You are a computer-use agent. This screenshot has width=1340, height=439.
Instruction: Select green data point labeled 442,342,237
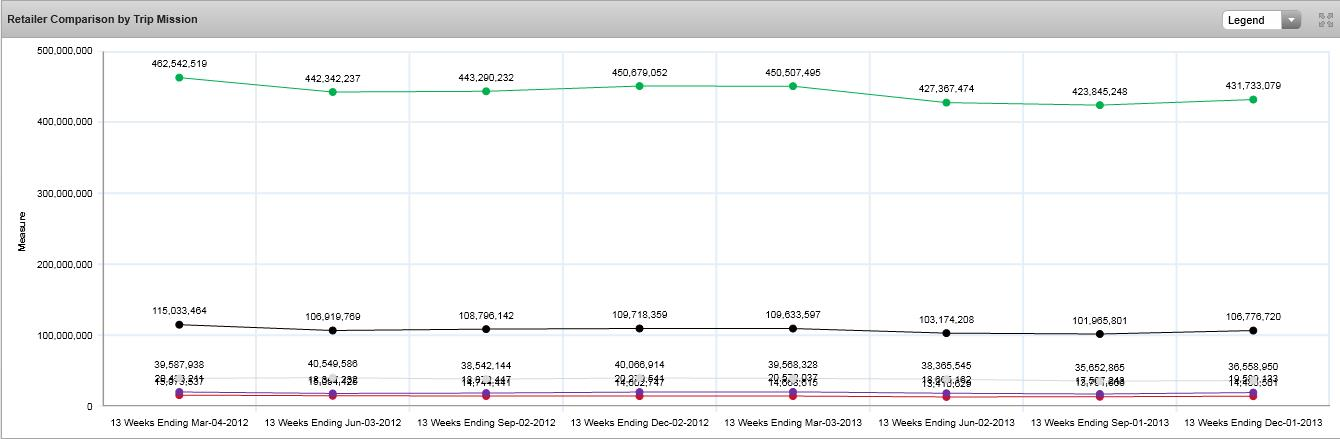(x=333, y=92)
